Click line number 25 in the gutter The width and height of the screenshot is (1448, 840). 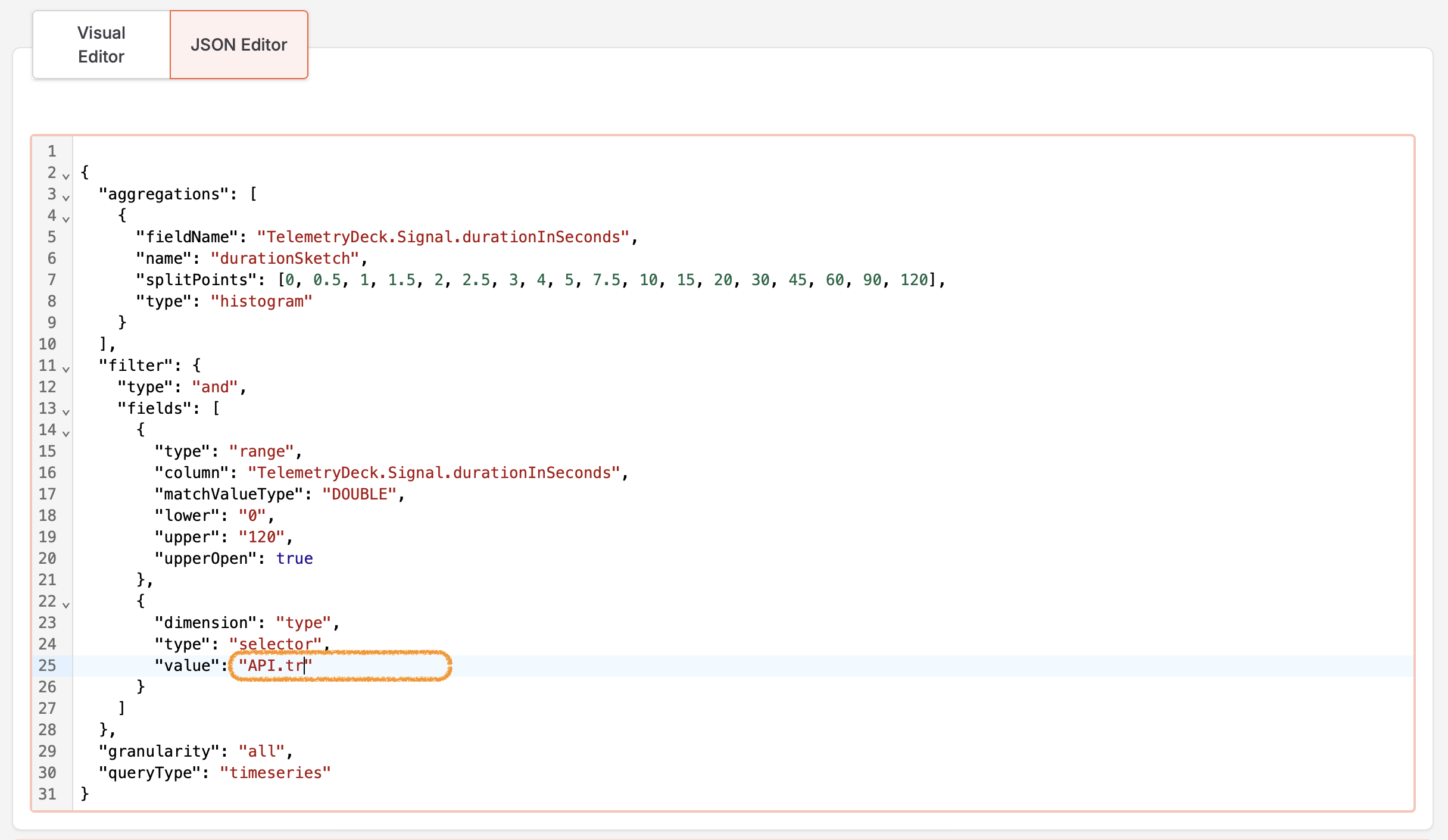(x=48, y=666)
